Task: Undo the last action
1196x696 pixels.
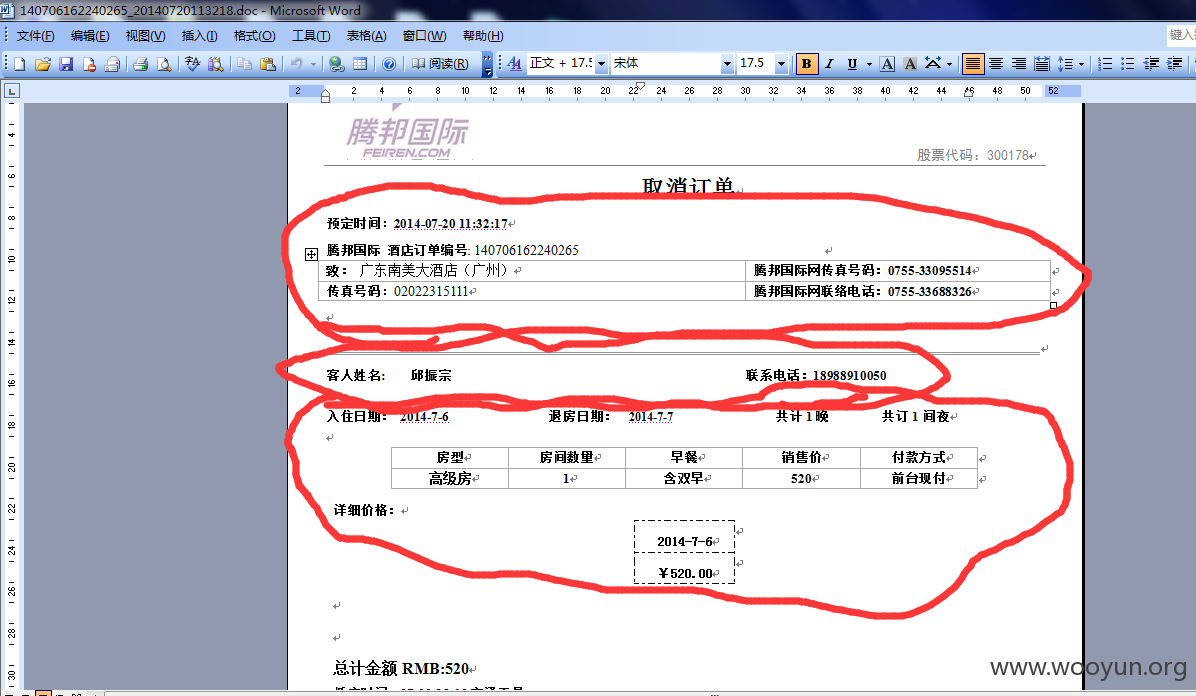Action: point(297,64)
